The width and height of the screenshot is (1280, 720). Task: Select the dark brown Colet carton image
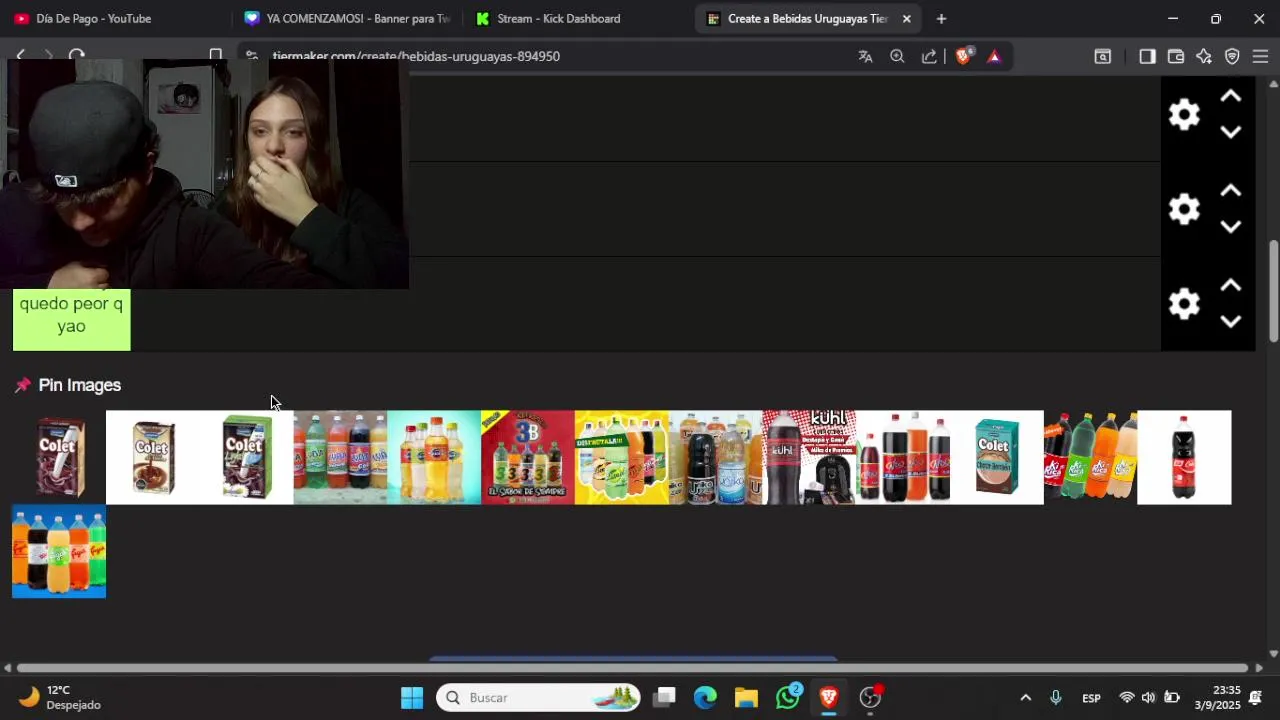(x=59, y=457)
